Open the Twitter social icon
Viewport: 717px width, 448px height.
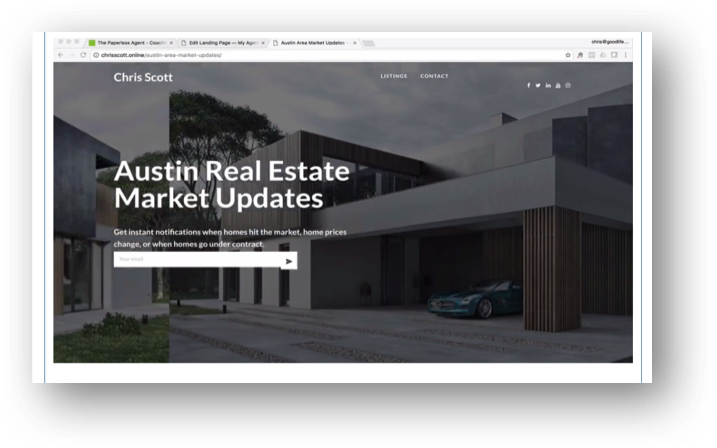(538, 85)
